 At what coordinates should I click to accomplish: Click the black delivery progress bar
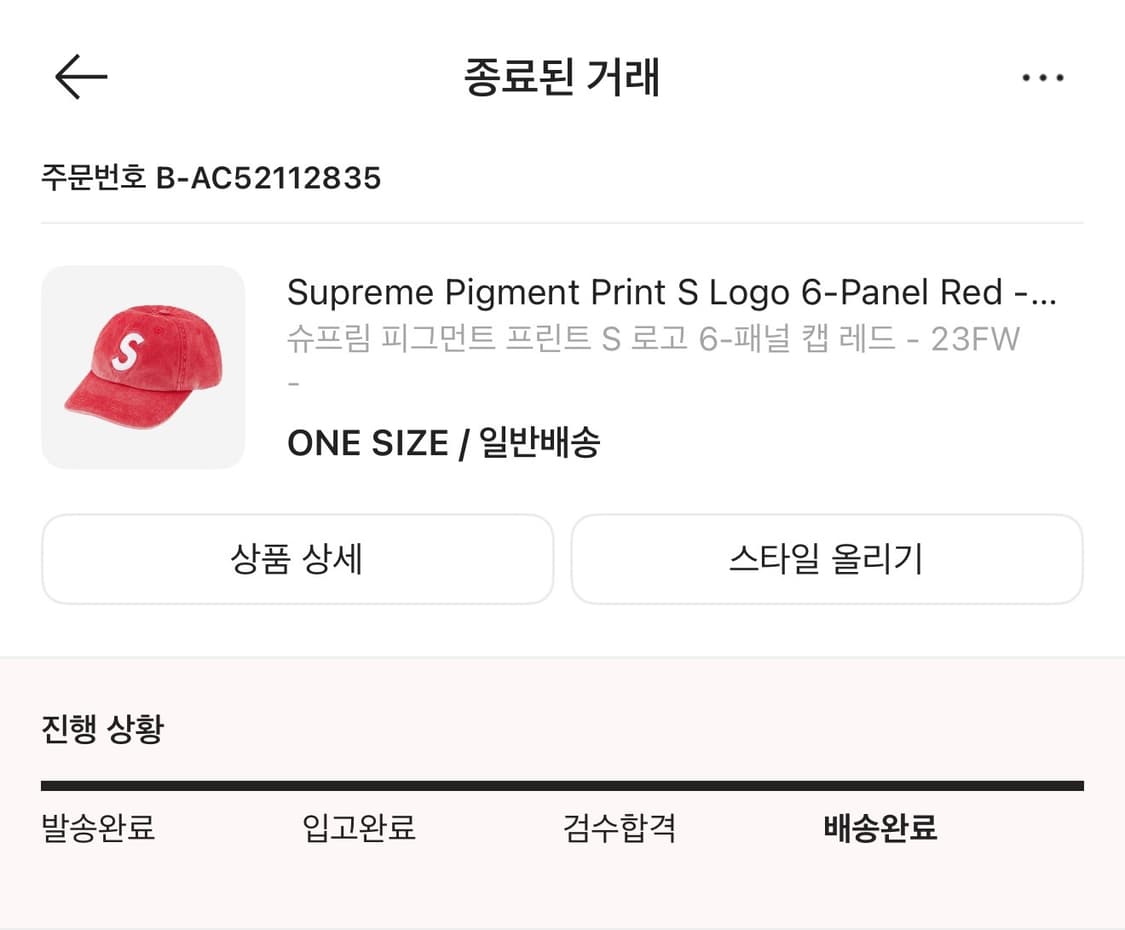[x=562, y=786]
